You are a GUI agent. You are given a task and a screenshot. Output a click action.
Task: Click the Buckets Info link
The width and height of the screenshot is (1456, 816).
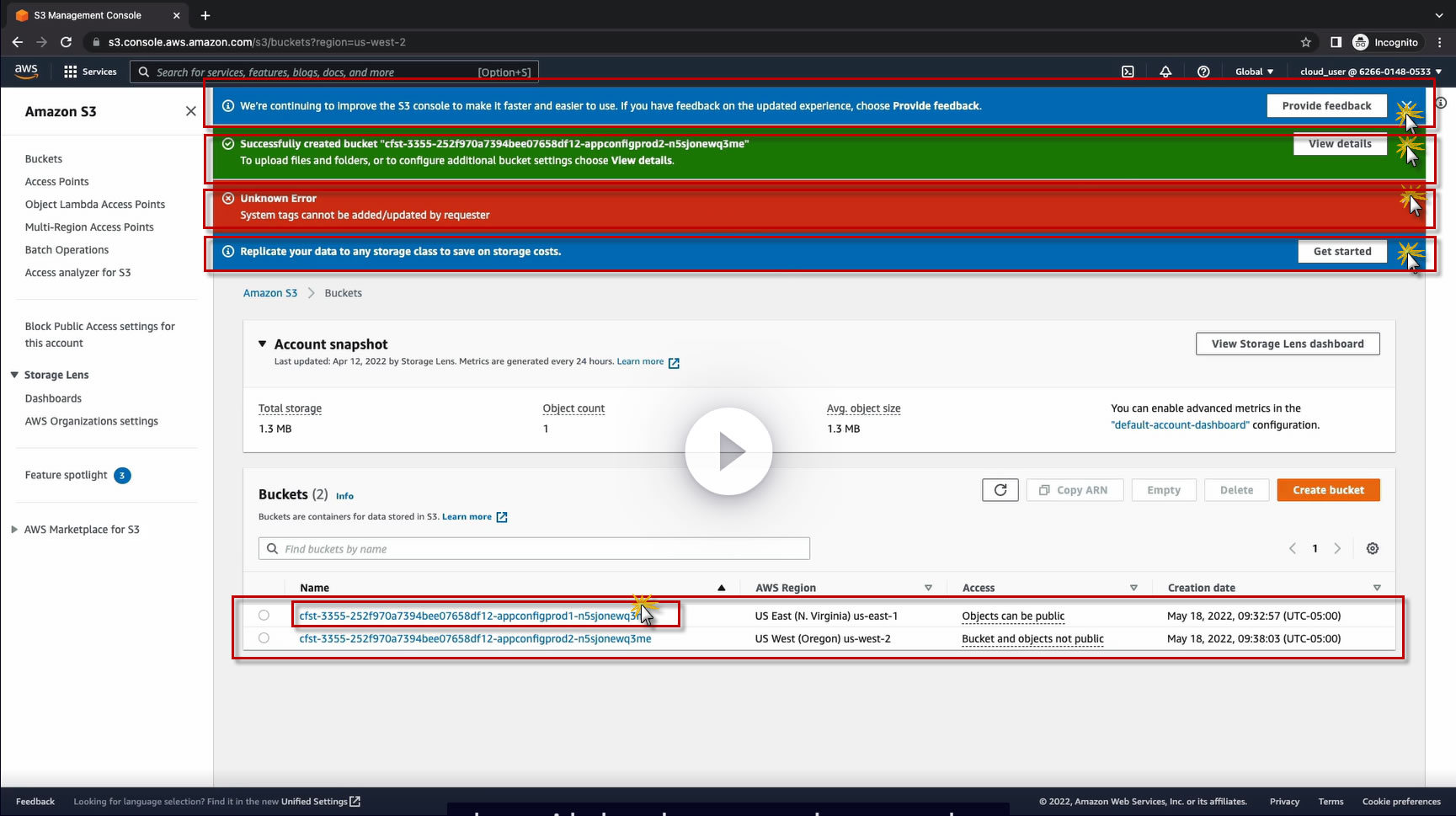(x=344, y=496)
